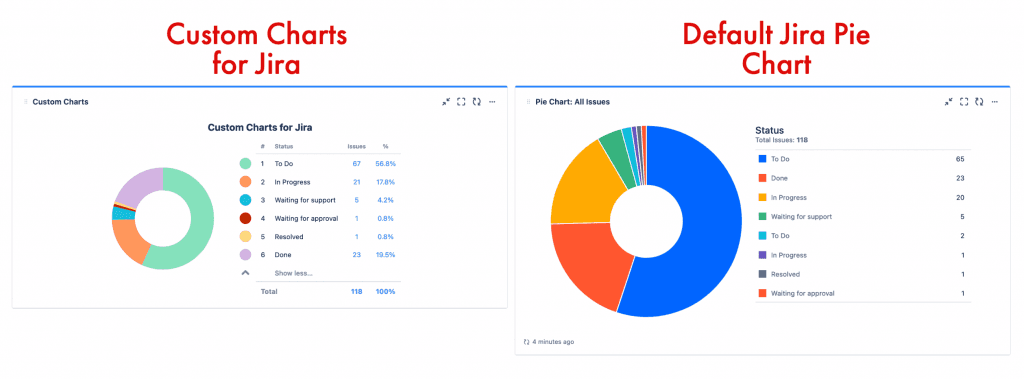
Task: Minimize the Pie Chart: All Issues gadget
Action: 948,102
